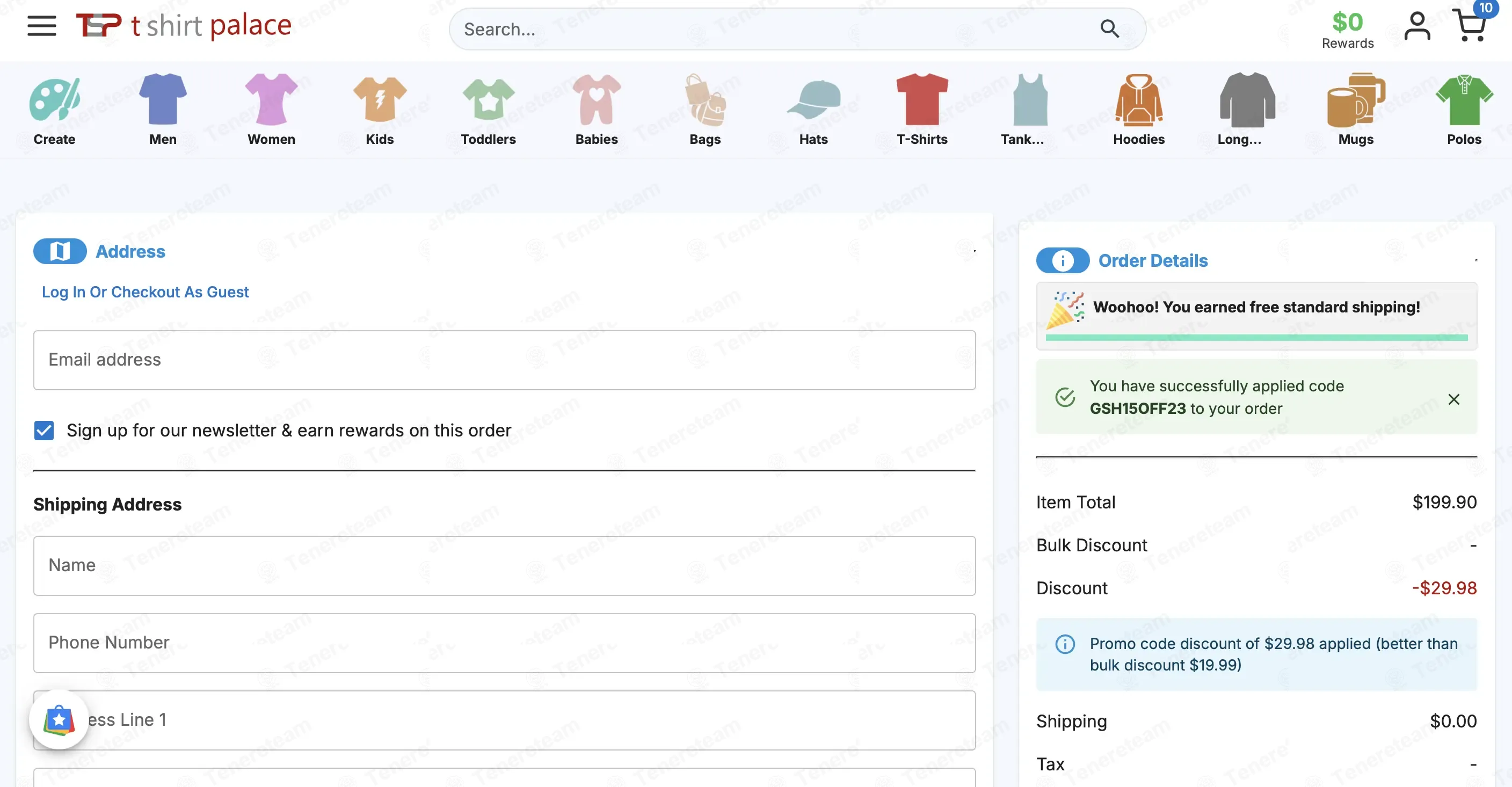Uncheck the newsletter sign-up checkbox
The width and height of the screenshot is (1512, 787).
pyautogui.click(x=44, y=430)
